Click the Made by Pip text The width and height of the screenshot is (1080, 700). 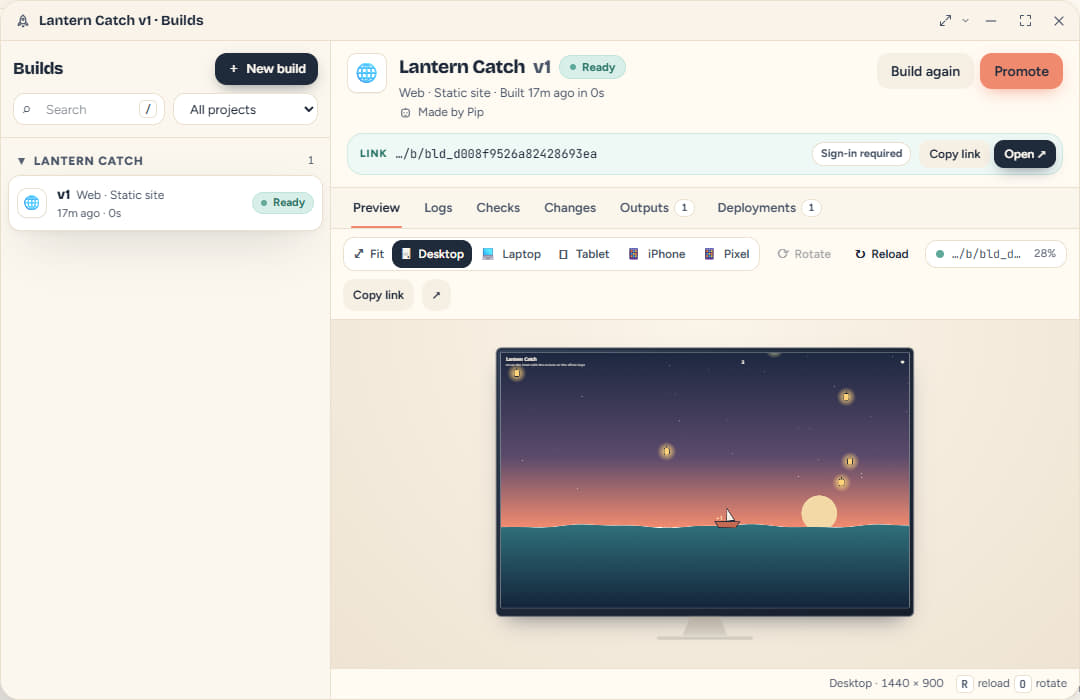(450, 112)
